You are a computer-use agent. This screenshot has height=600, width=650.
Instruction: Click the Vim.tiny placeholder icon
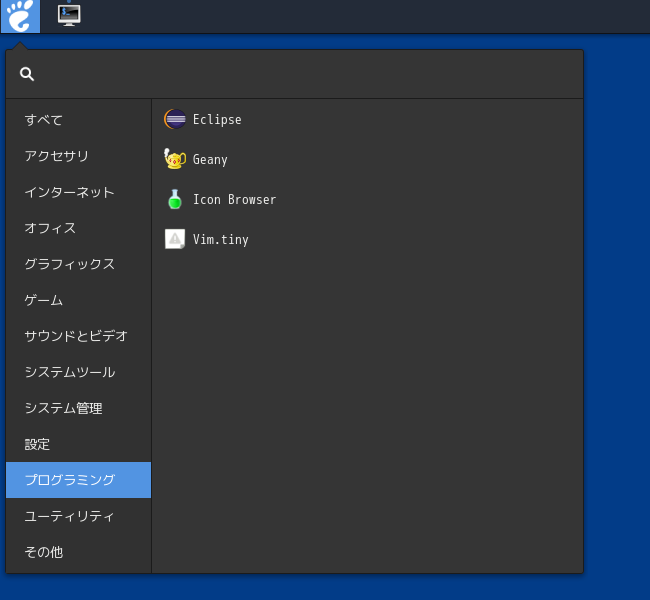coord(175,239)
